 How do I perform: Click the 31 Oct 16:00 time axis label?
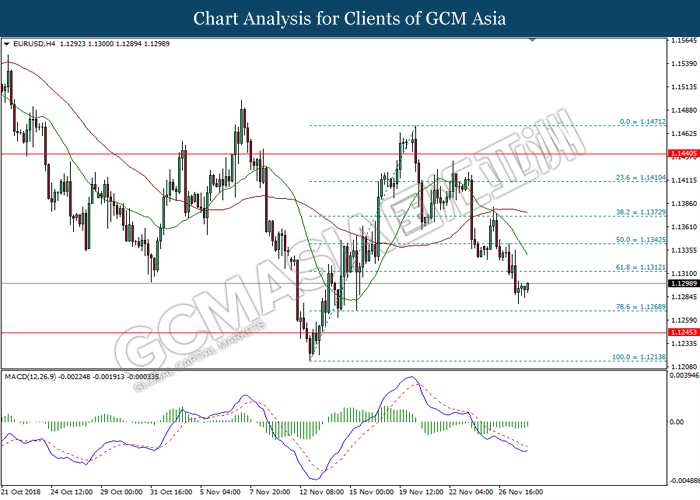(x=171, y=492)
